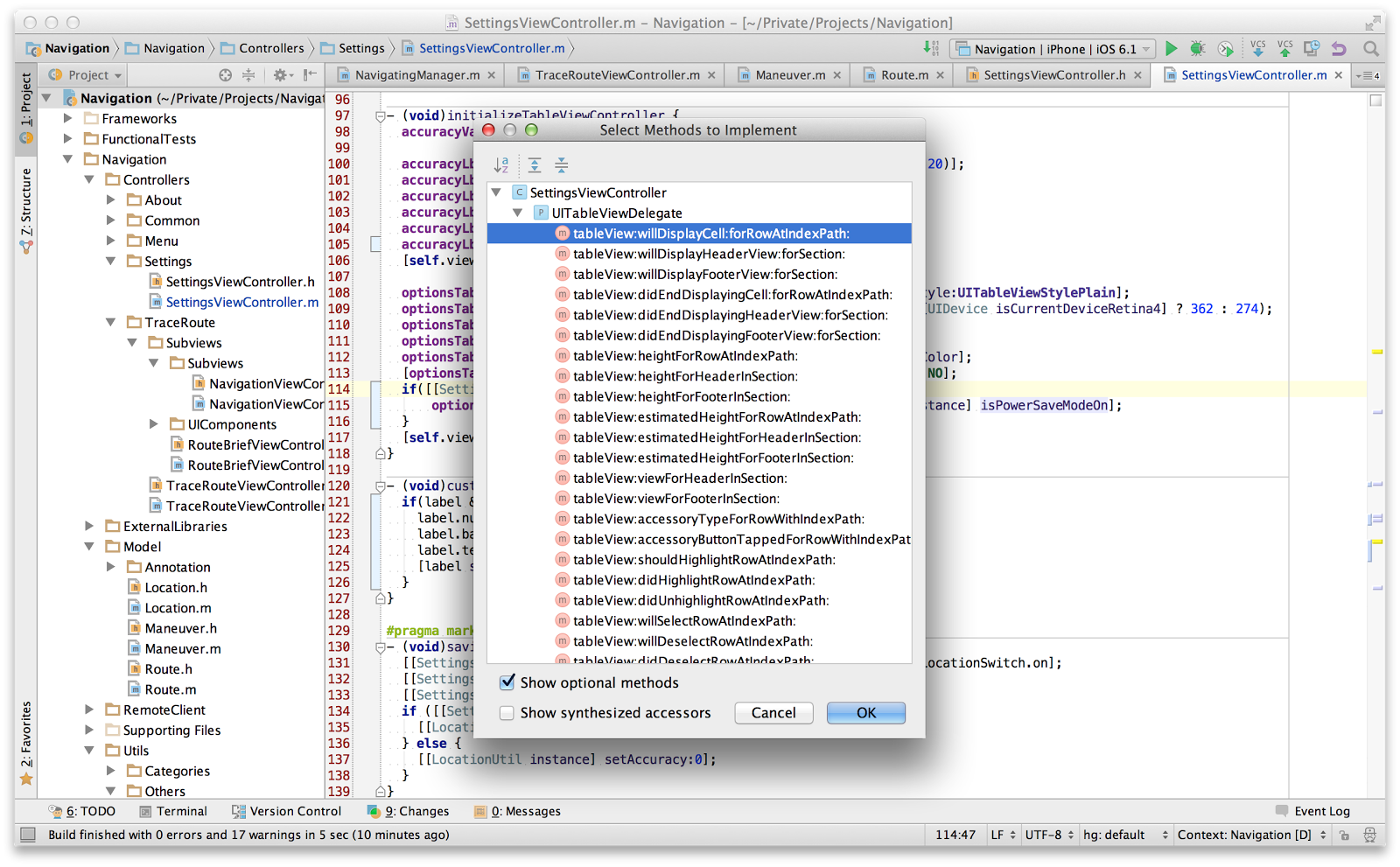The image size is (1400, 867).
Task: Switch to TraceRouteViewController.m tab
Action: click(617, 75)
